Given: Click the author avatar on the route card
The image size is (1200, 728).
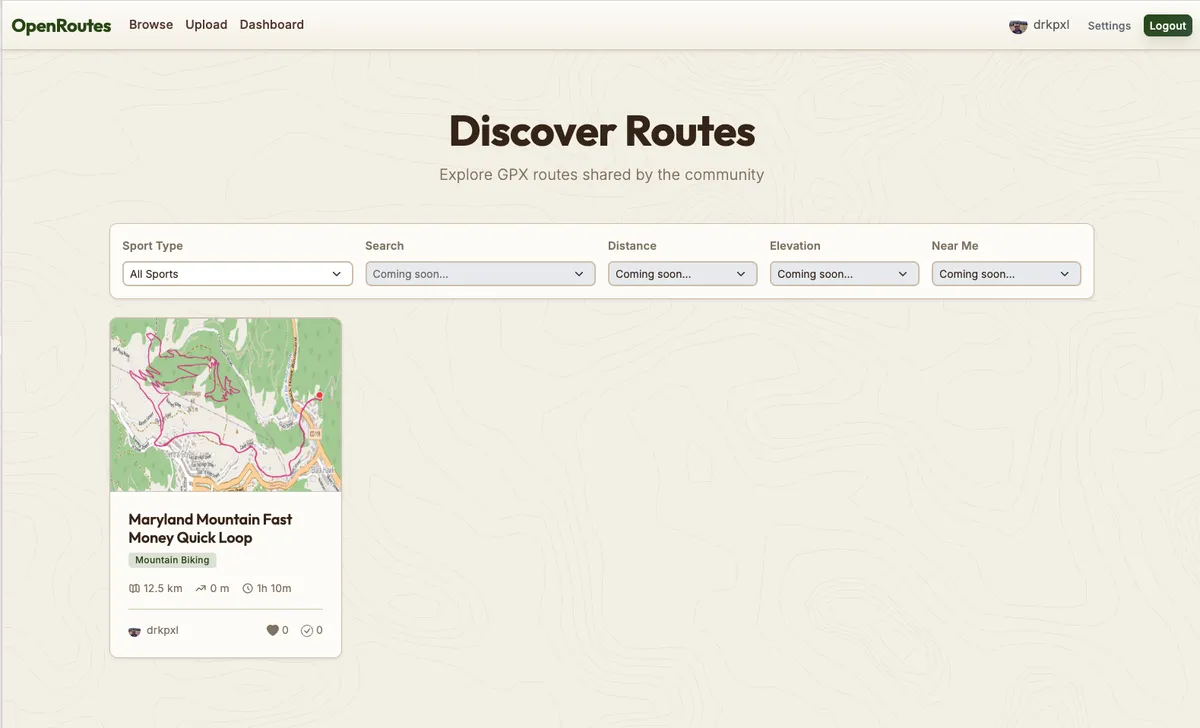Looking at the screenshot, I should [x=135, y=631].
